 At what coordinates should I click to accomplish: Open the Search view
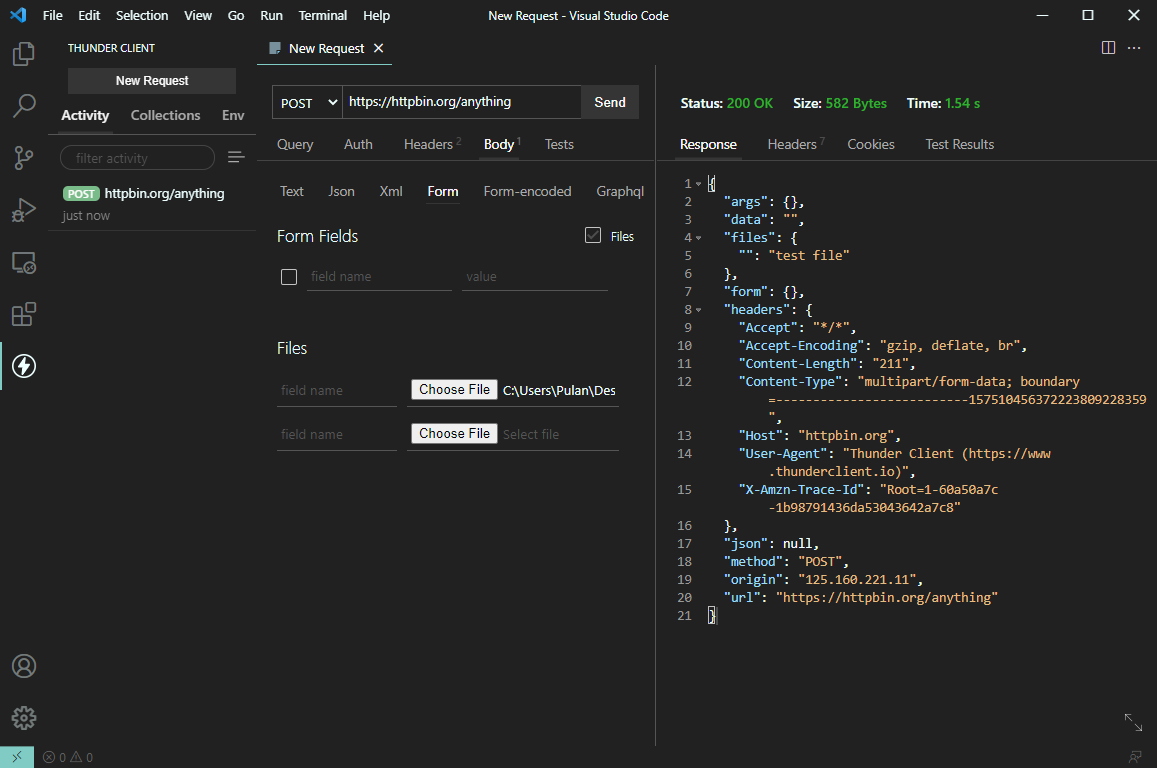pos(23,106)
